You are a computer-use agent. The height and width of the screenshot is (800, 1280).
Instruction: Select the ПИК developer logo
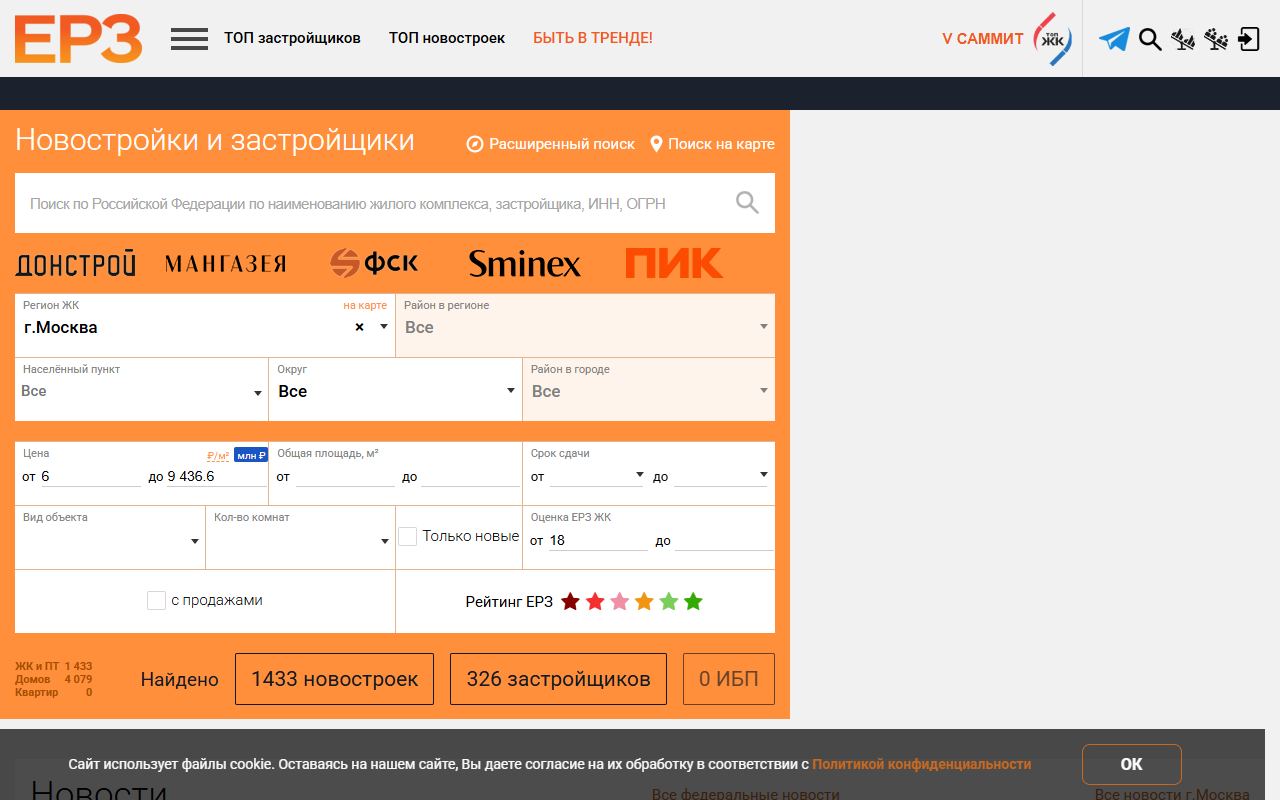674,263
